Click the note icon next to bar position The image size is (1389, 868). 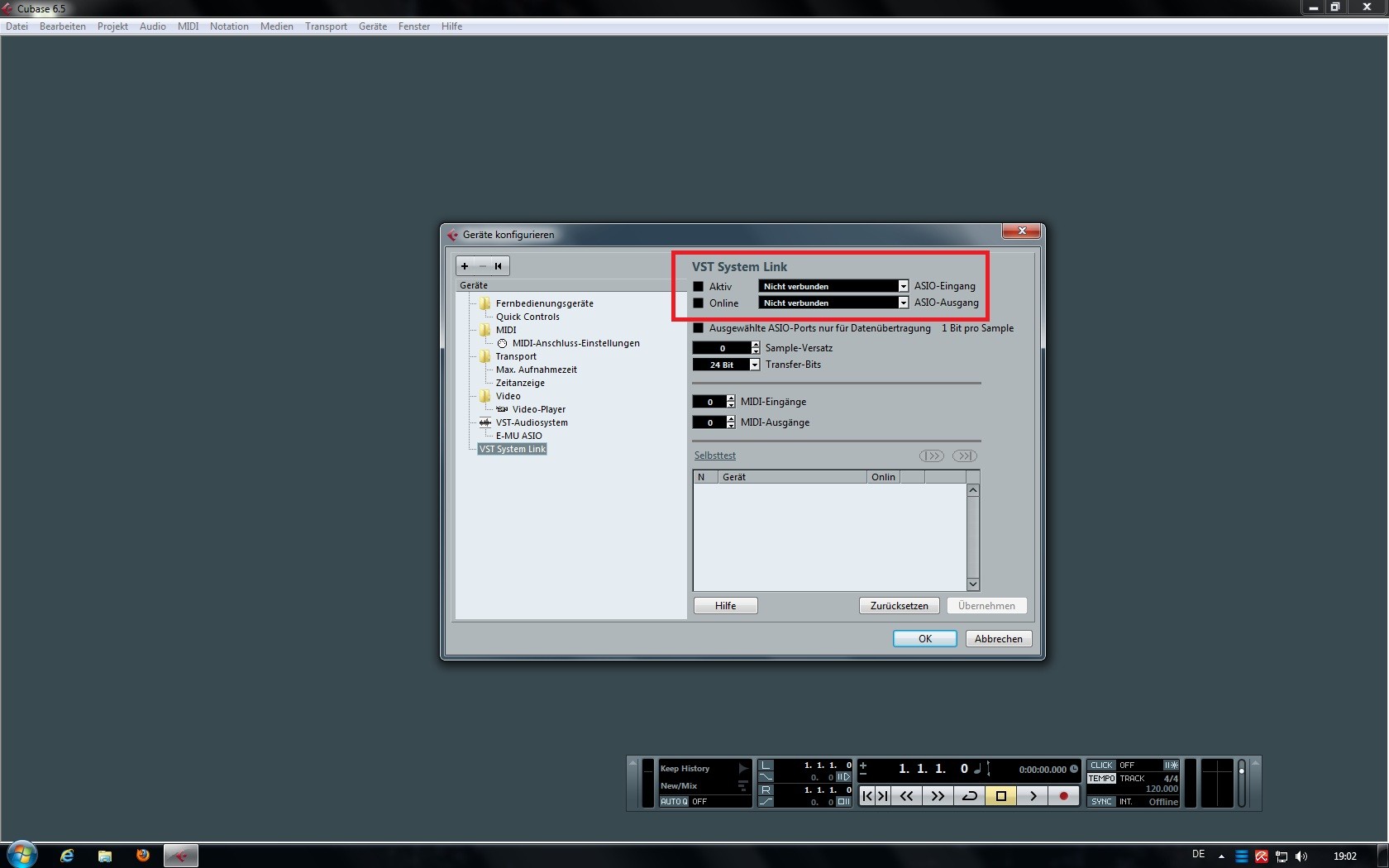977,769
